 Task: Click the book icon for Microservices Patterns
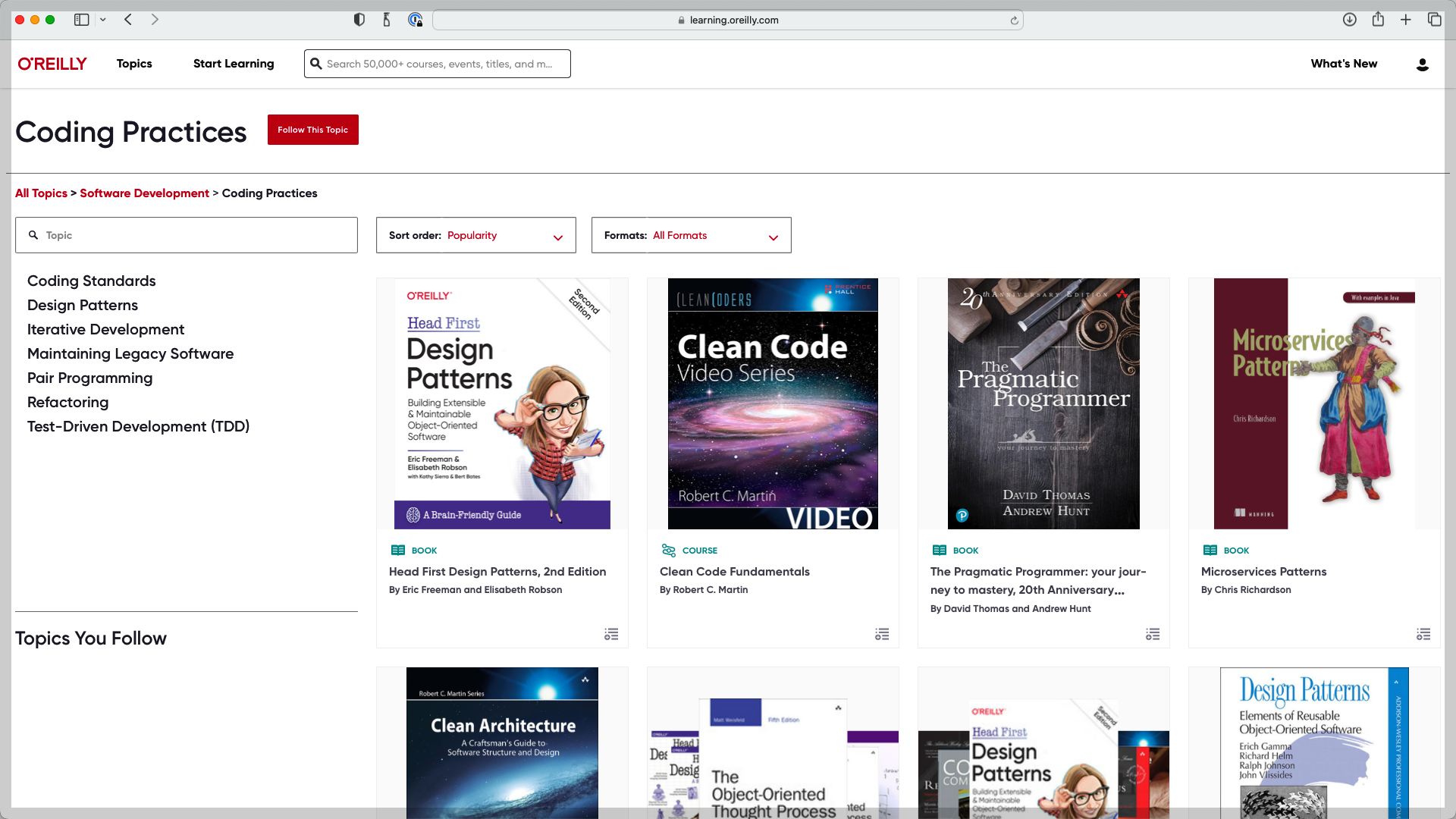click(x=1210, y=551)
